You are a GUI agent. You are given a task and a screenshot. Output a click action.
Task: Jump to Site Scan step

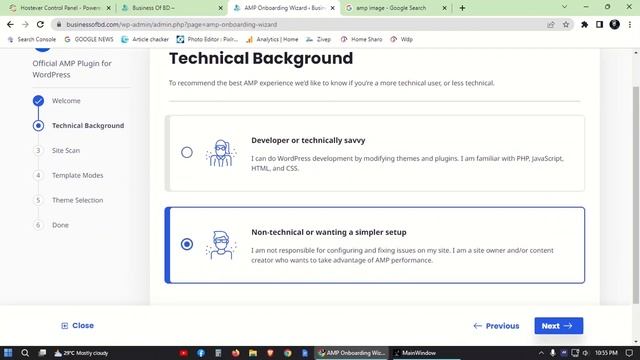coord(66,151)
